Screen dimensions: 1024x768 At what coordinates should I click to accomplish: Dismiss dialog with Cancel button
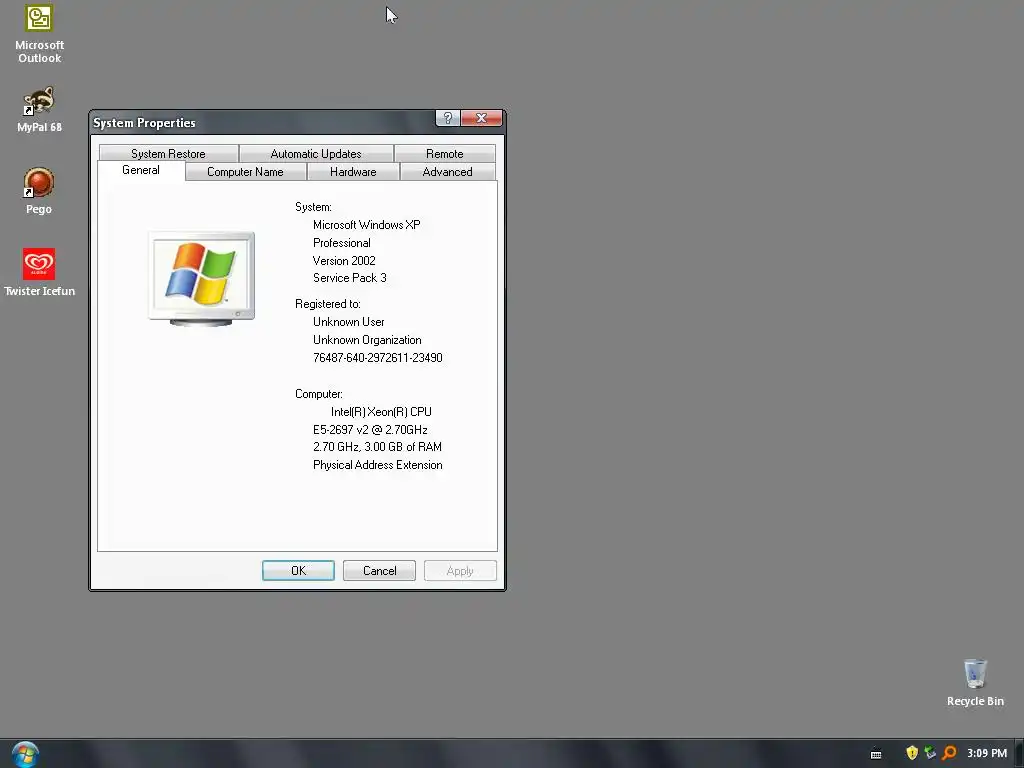[x=379, y=570]
